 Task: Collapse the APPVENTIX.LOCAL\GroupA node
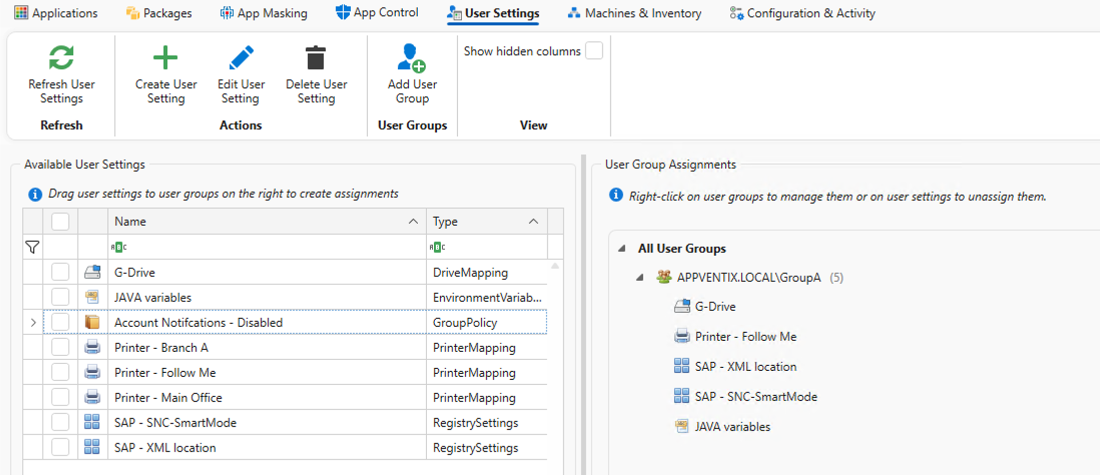[641, 278]
